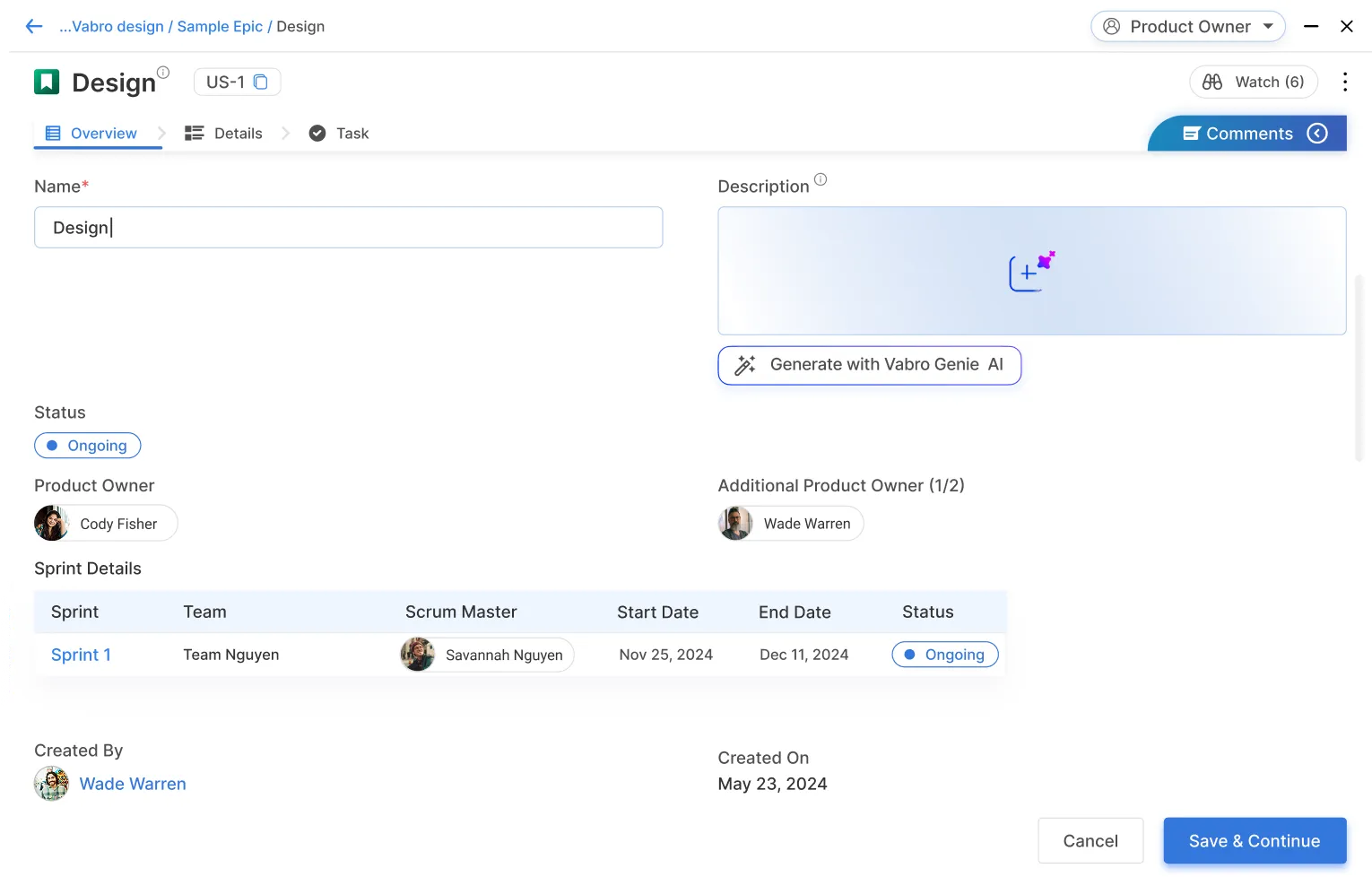Switch to the Details tab
1372x877 pixels.
[224, 134]
